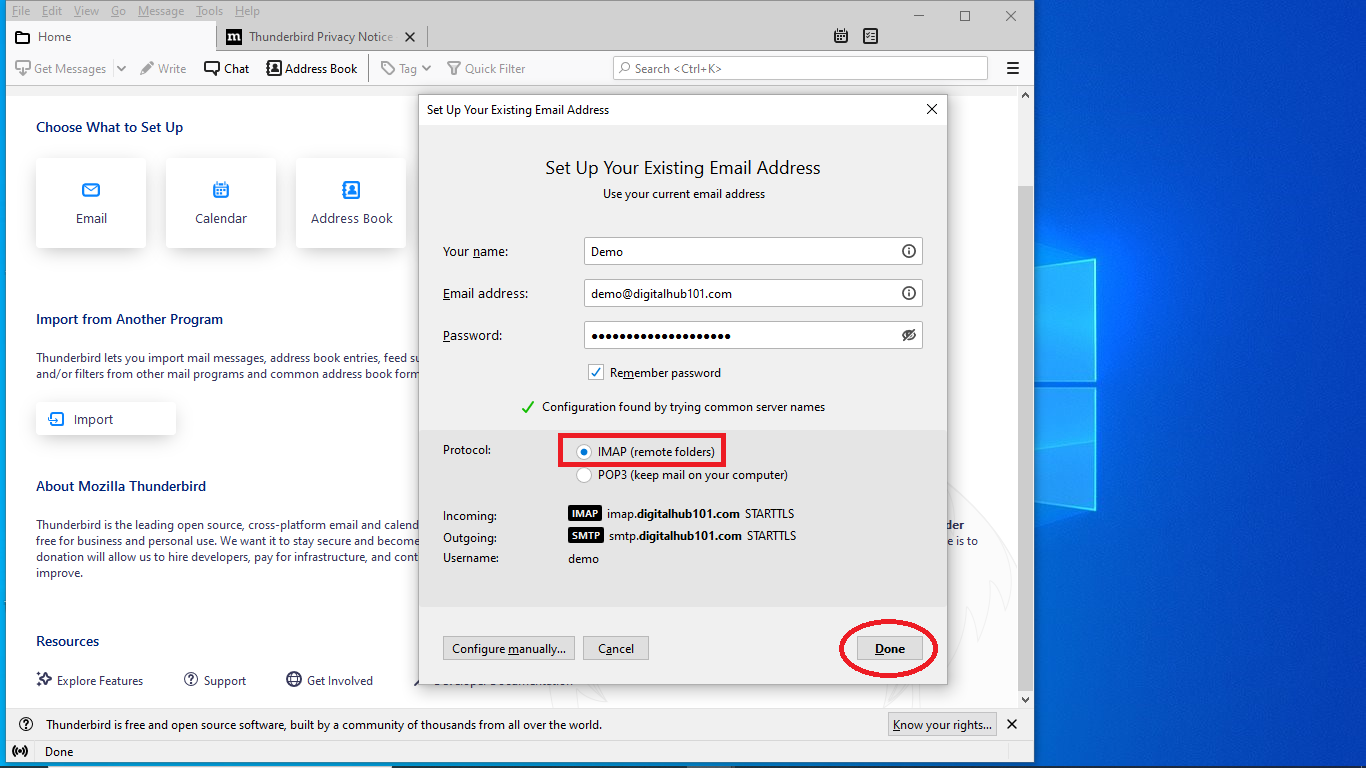Click the info icon in Your name field
This screenshot has width=1366, height=768.
909,251
